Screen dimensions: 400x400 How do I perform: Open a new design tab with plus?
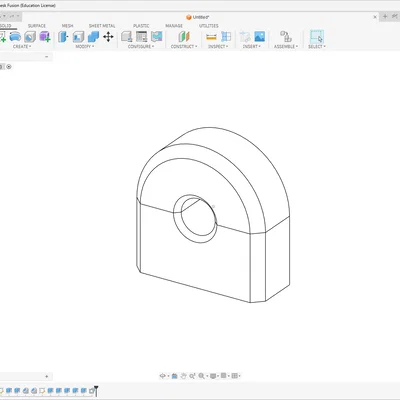tap(385, 16)
